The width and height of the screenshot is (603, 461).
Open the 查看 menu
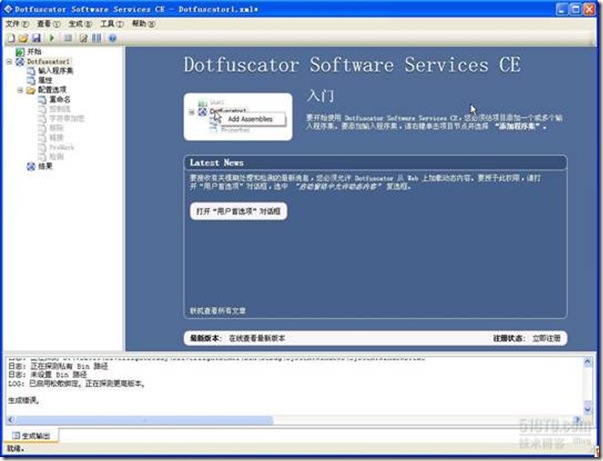pos(48,24)
